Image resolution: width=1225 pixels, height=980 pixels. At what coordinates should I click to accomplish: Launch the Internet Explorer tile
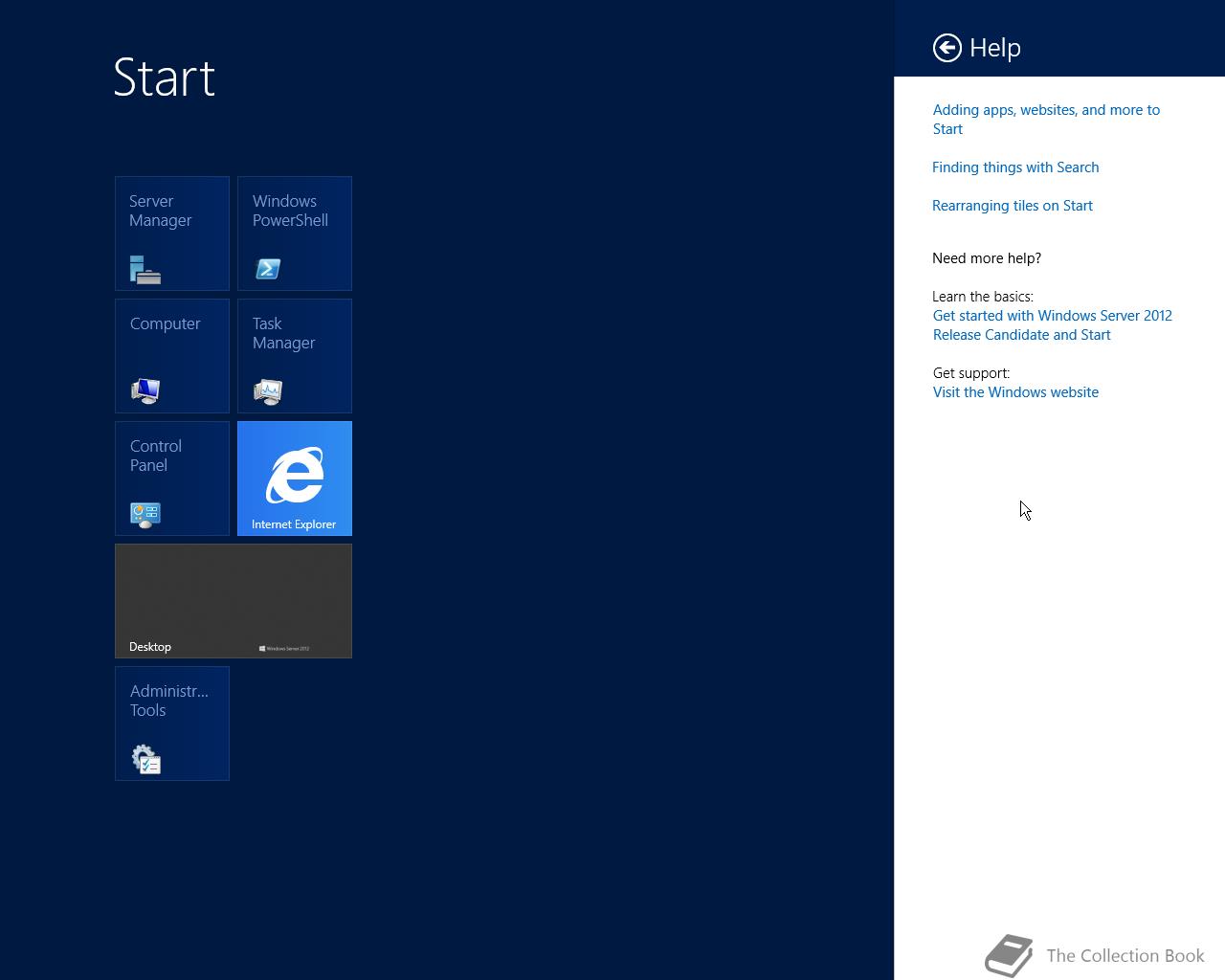295,479
